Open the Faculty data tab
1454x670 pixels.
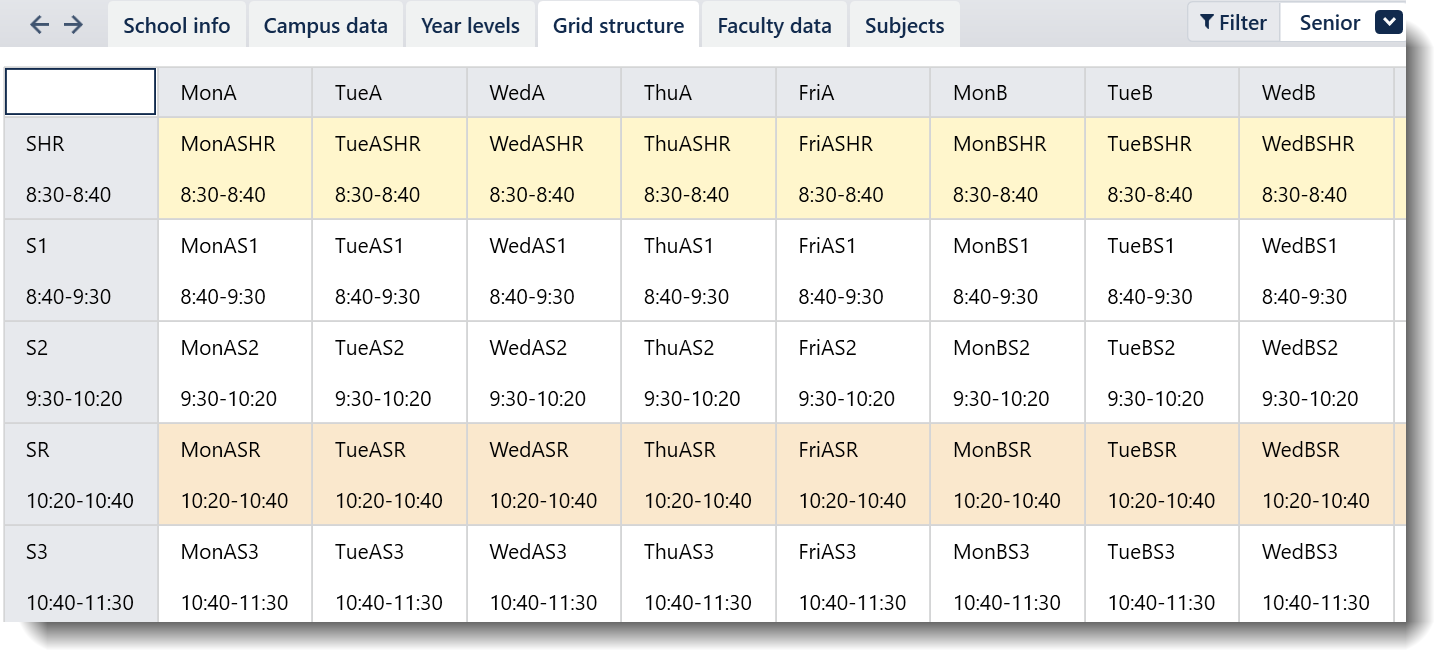(774, 26)
